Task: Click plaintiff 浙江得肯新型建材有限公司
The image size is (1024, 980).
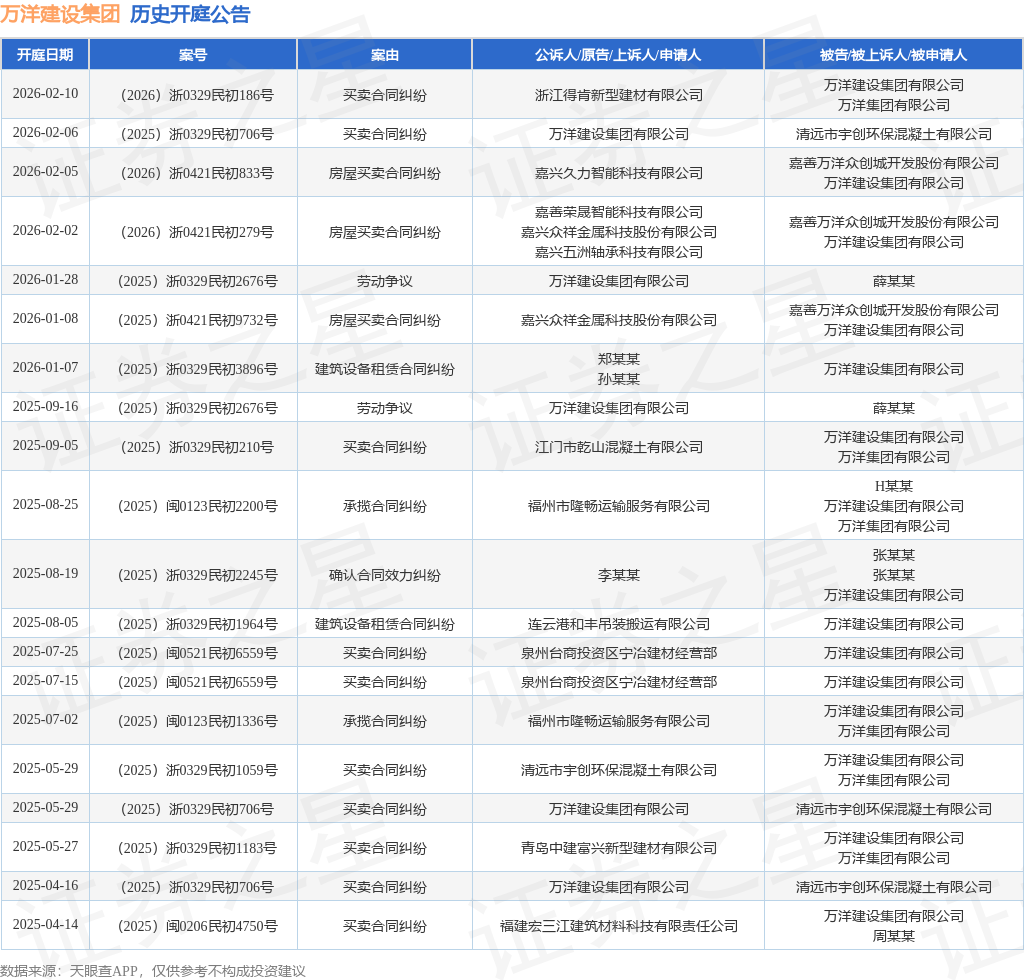Action: click(x=618, y=95)
